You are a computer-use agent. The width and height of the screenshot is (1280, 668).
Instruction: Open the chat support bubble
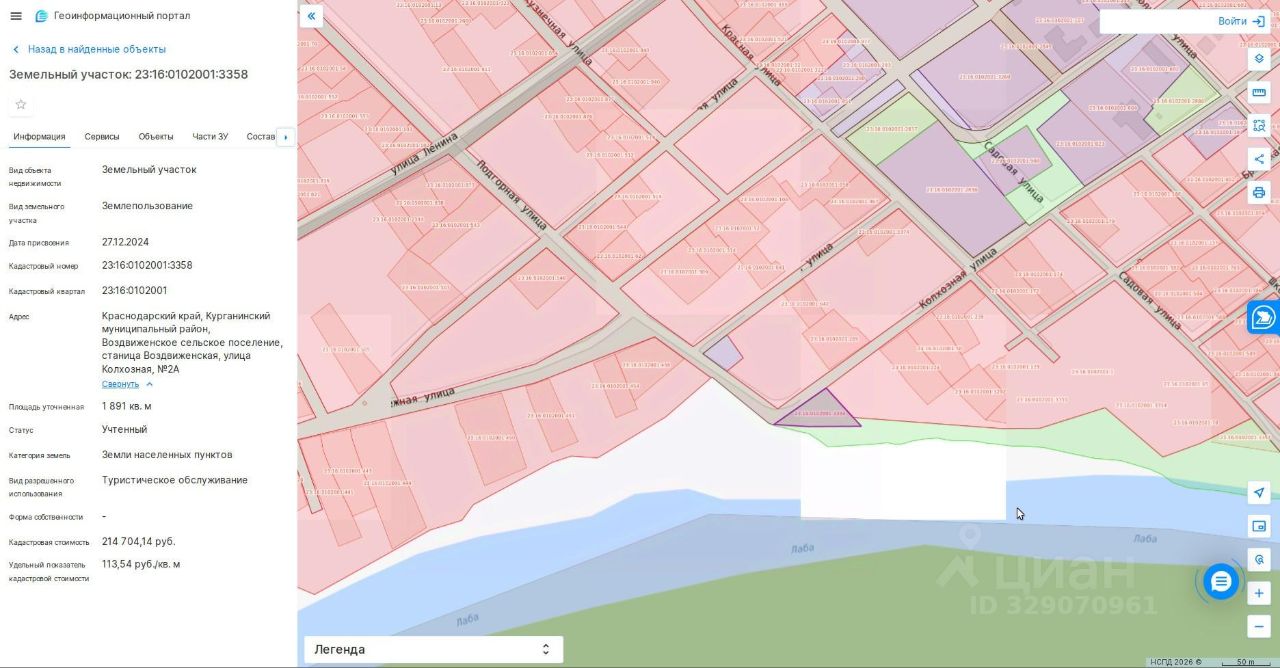[x=1221, y=581]
